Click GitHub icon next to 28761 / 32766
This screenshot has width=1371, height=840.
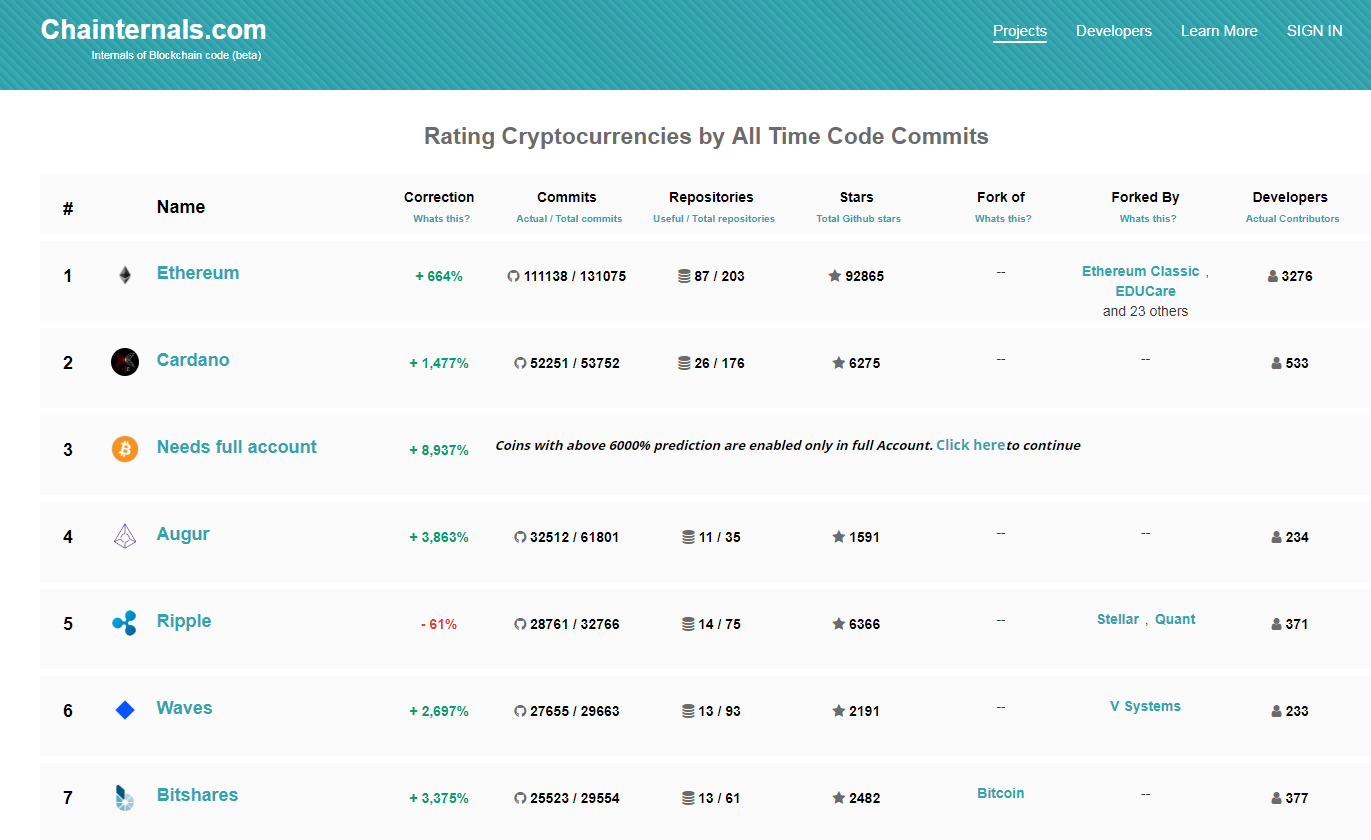point(520,624)
